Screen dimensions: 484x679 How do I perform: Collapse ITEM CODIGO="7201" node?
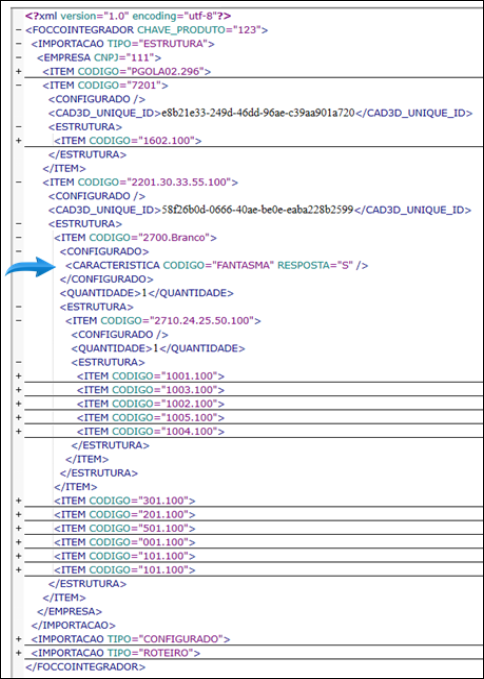click(18, 86)
